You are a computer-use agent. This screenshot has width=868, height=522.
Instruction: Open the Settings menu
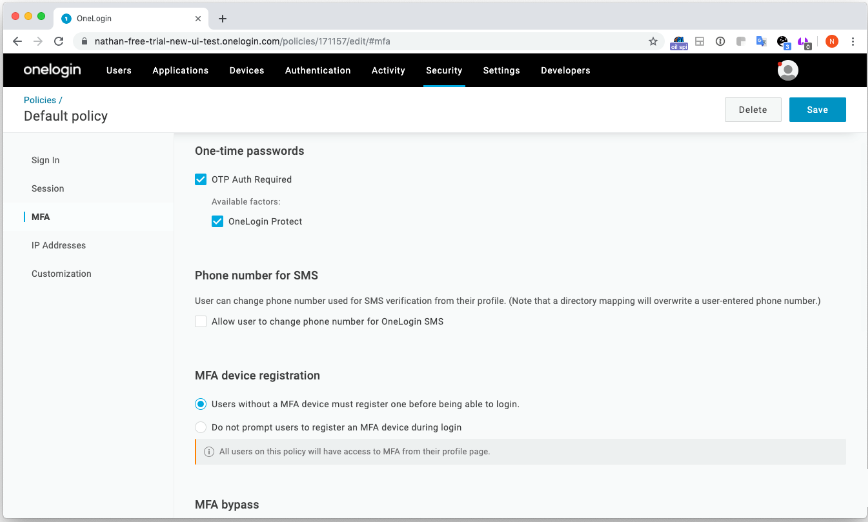tap(502, 70)
